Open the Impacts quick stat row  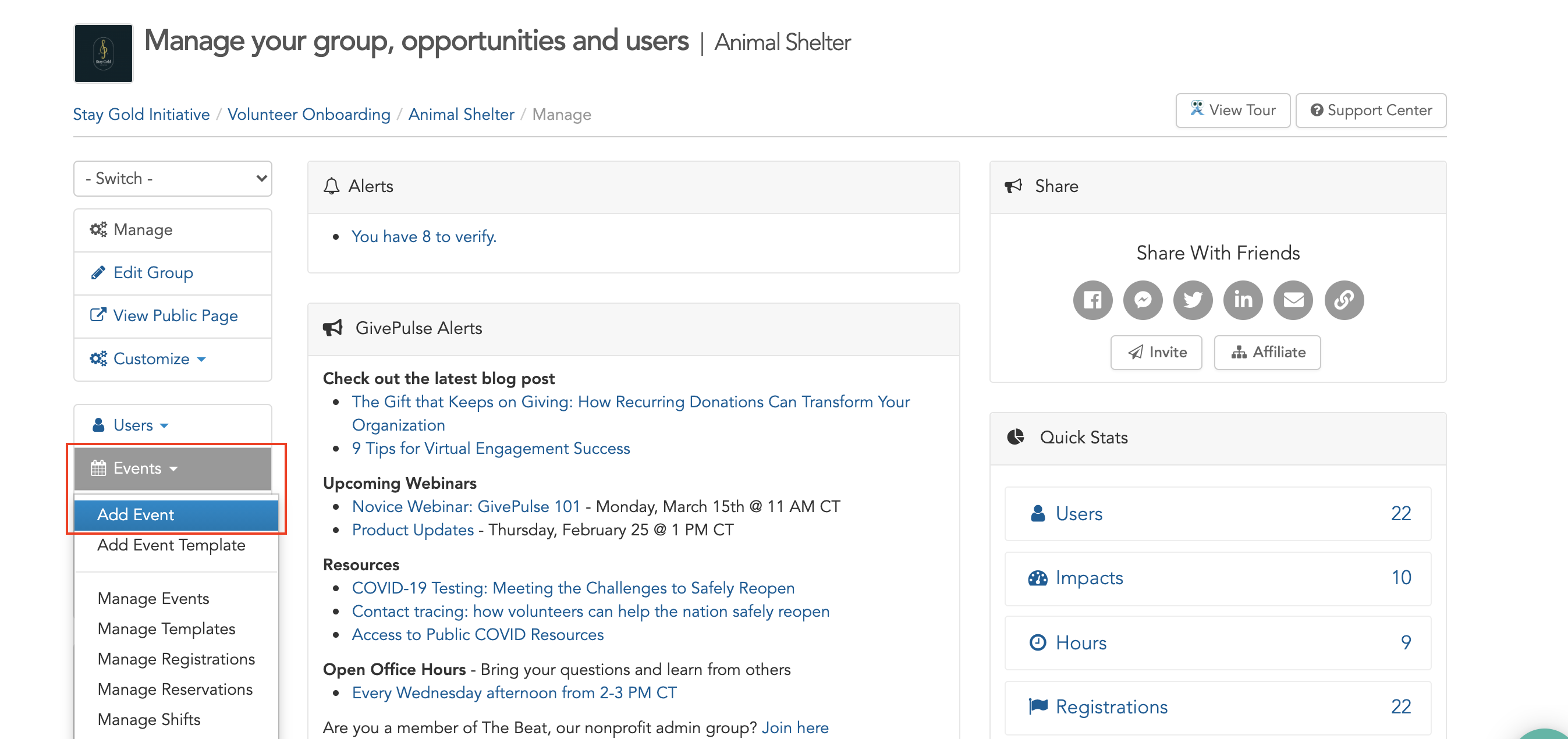(x=1218, y=578)
